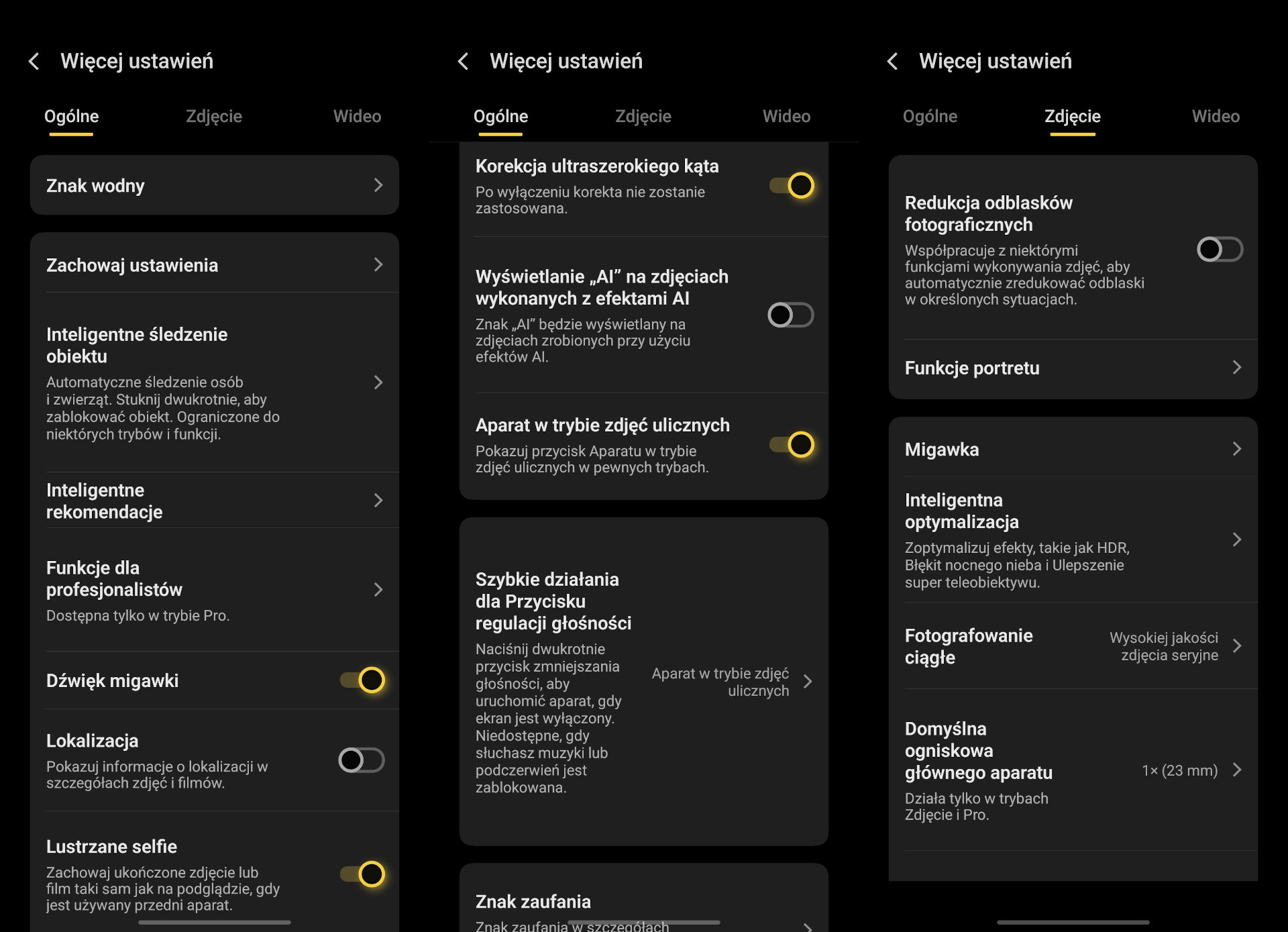Tap back arrow in rightmost settings panel
The image size is (1288, 932).
tap(893, 61)
